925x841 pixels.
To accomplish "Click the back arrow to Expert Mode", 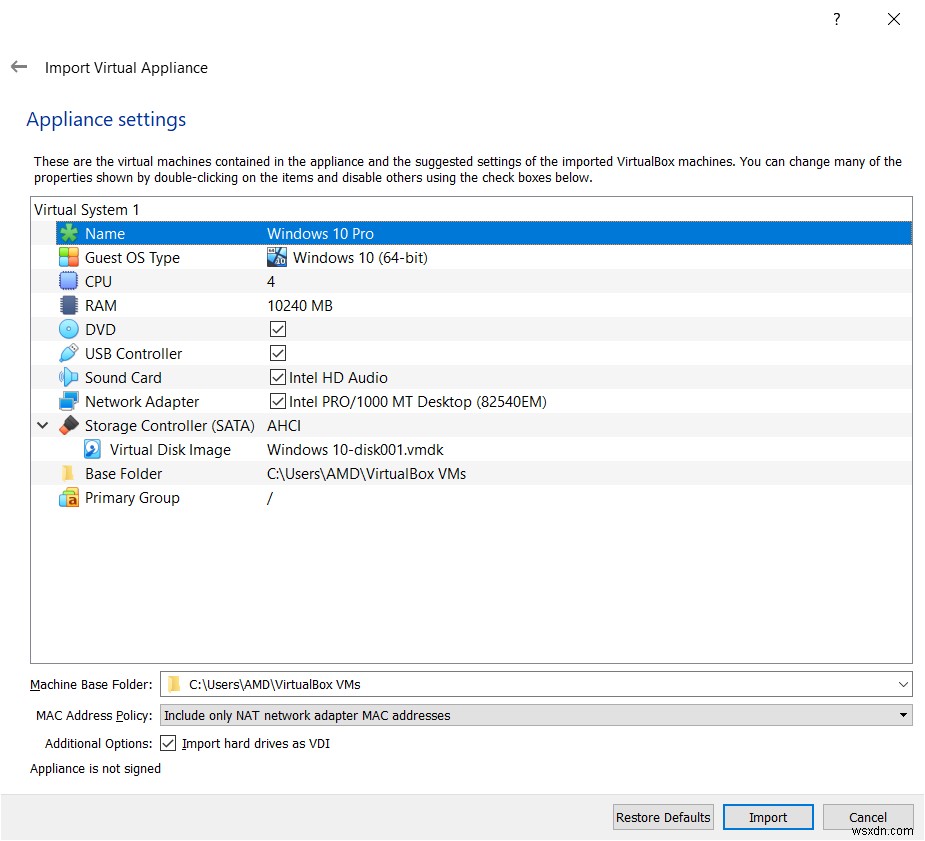I will tap(18, 67).
